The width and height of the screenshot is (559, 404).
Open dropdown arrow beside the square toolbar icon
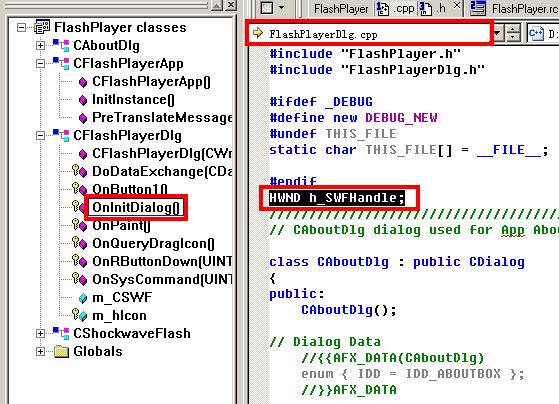(x=281, y=8)
